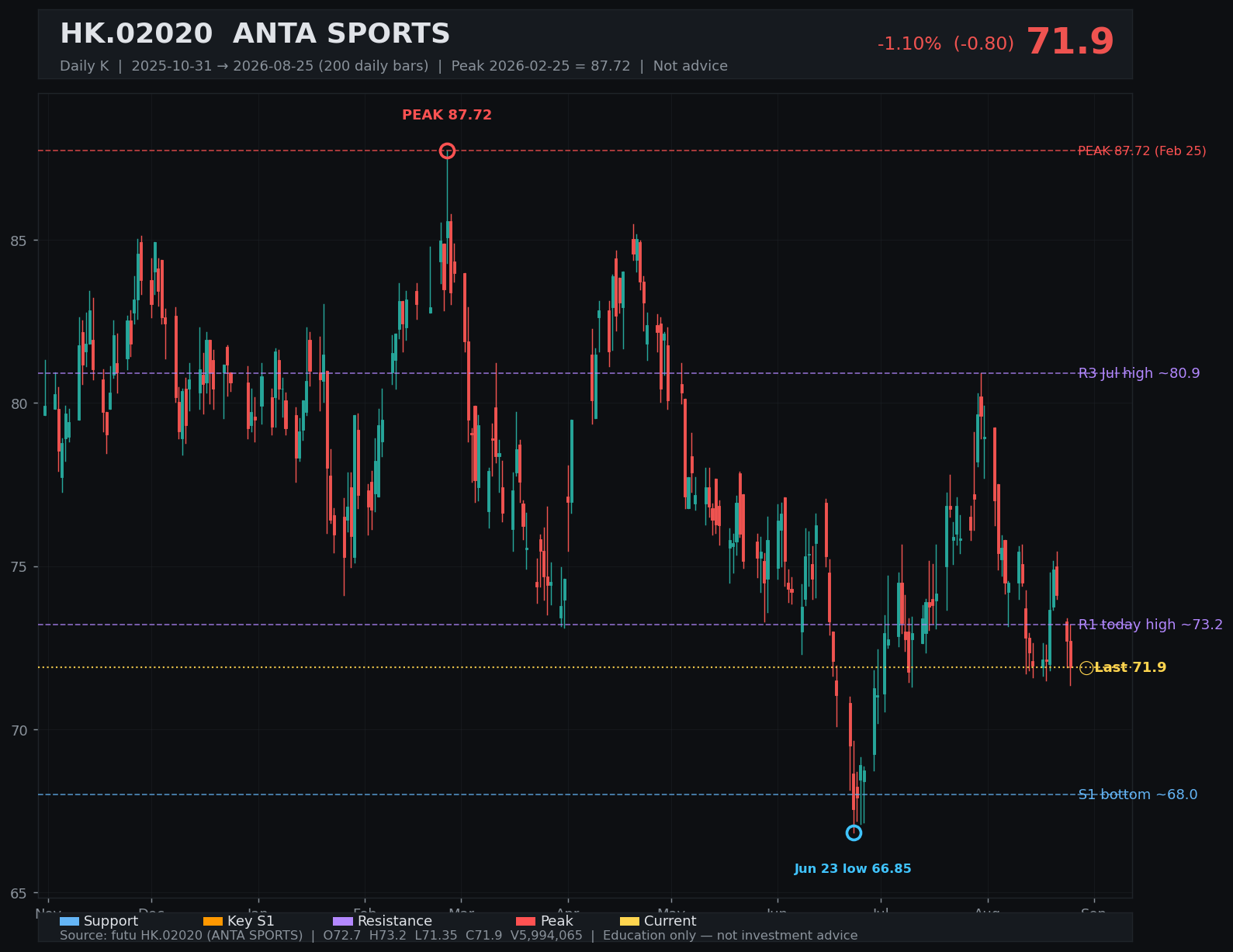The height and width of the screenshot is (952, 1233).
Task: Click the '(-0.80)' price change value
Action: (x=984, y=44)
